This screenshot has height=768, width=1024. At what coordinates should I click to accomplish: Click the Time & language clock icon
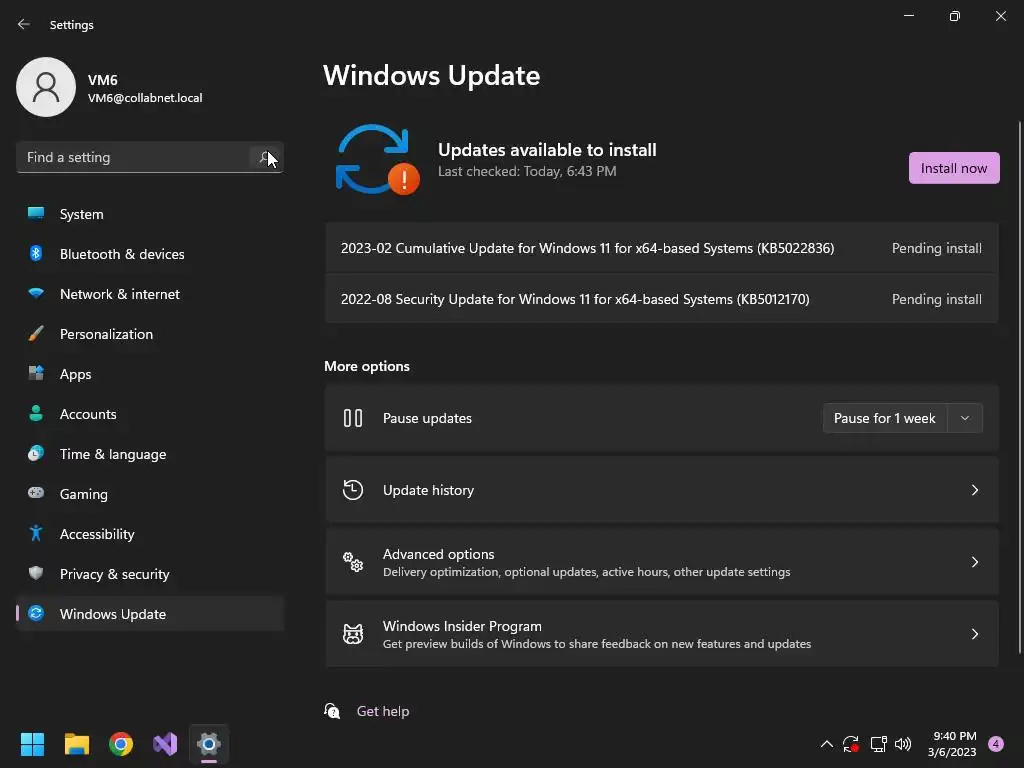pos(36,453)
